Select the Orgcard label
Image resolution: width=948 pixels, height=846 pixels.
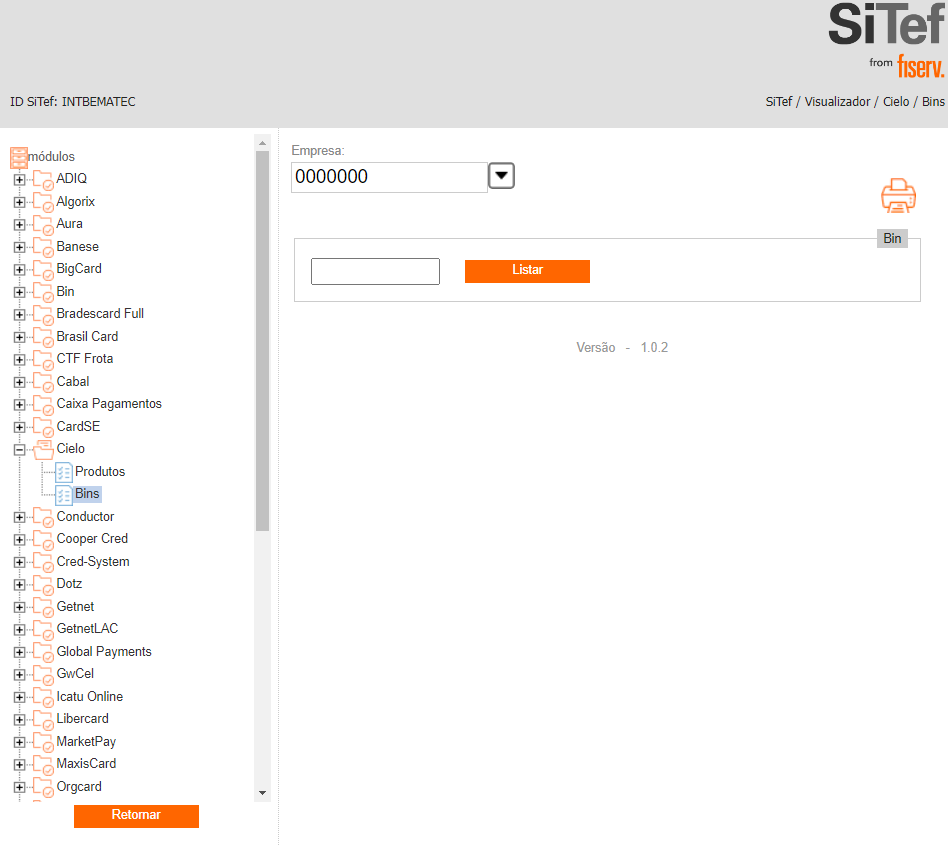[79, 787]
